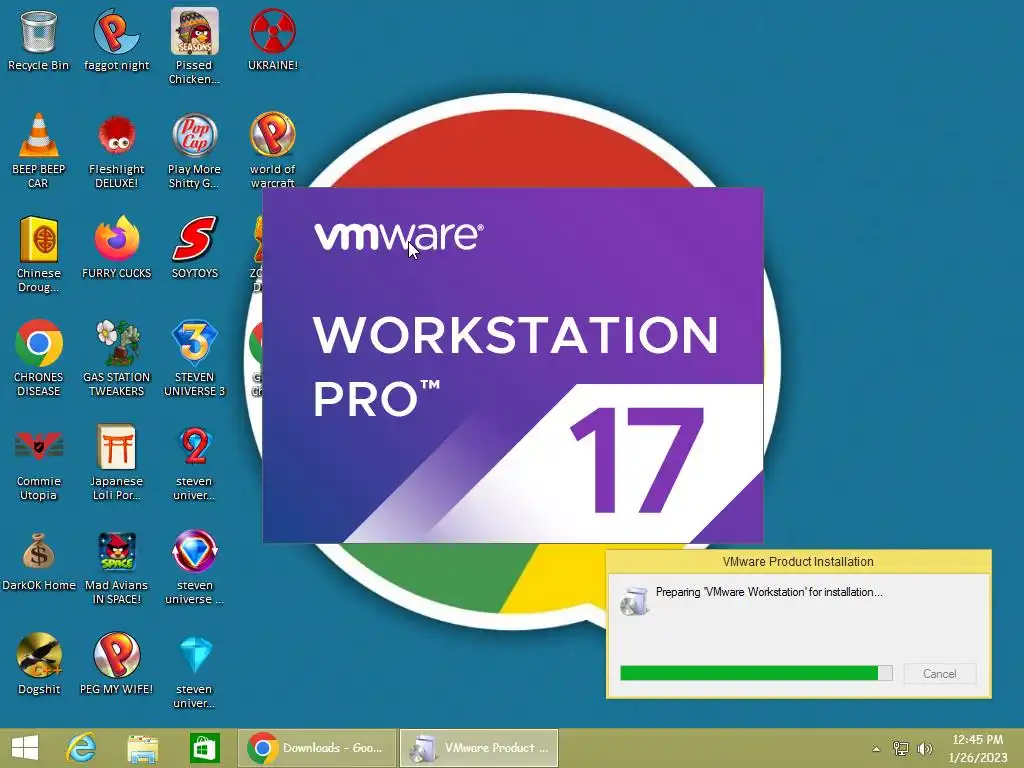Click the 'VMware Product Installation' title bar
1024x768 pixels.
click(x=798, y=562)
